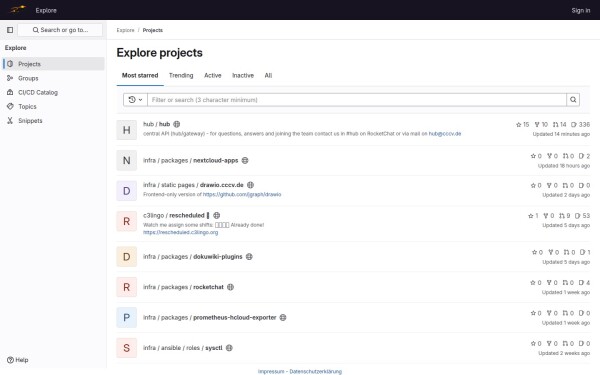
Task: Click globe icon next to sysctl
Action: tap(229, 348)
